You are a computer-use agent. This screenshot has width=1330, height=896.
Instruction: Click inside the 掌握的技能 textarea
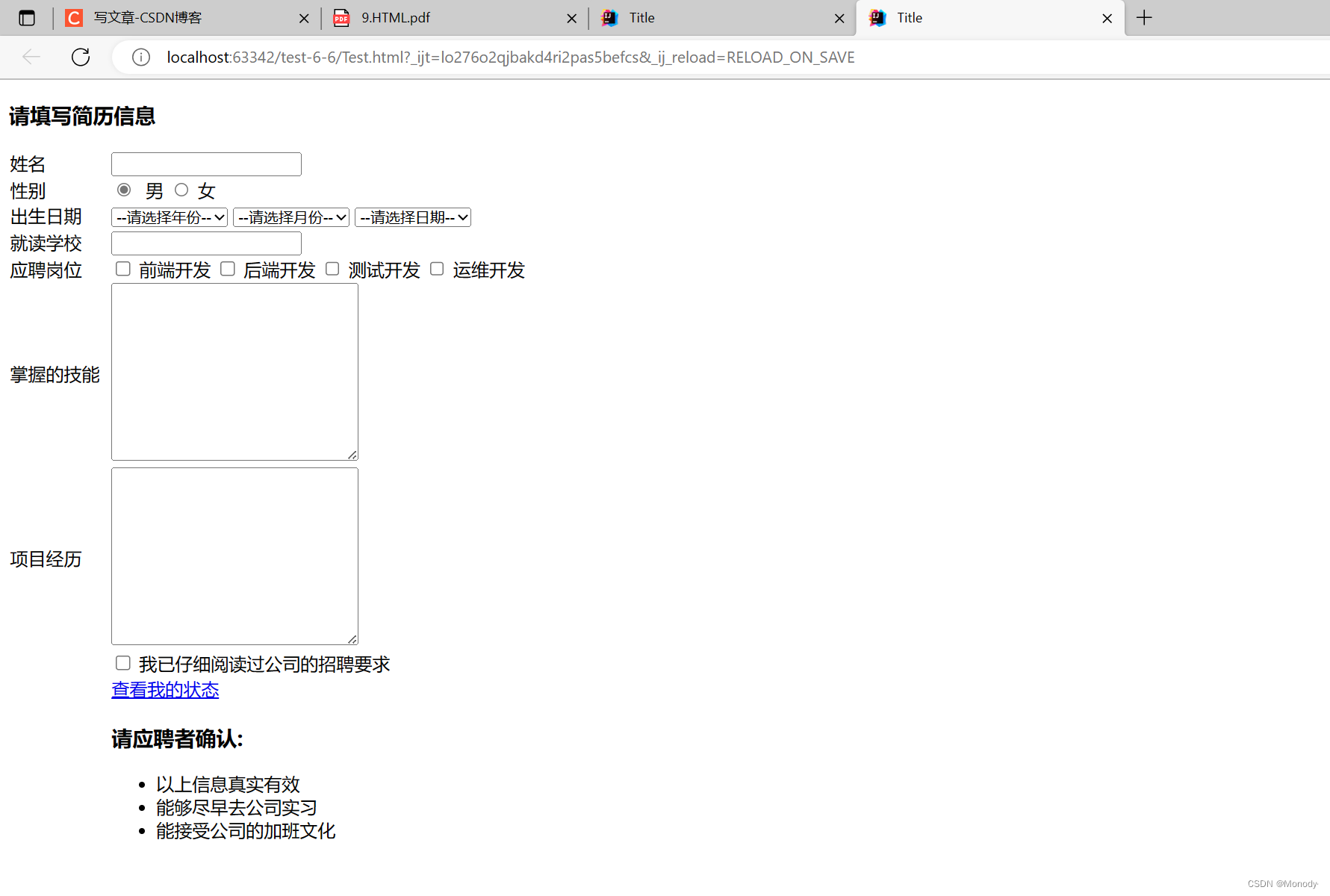point(234,372)
